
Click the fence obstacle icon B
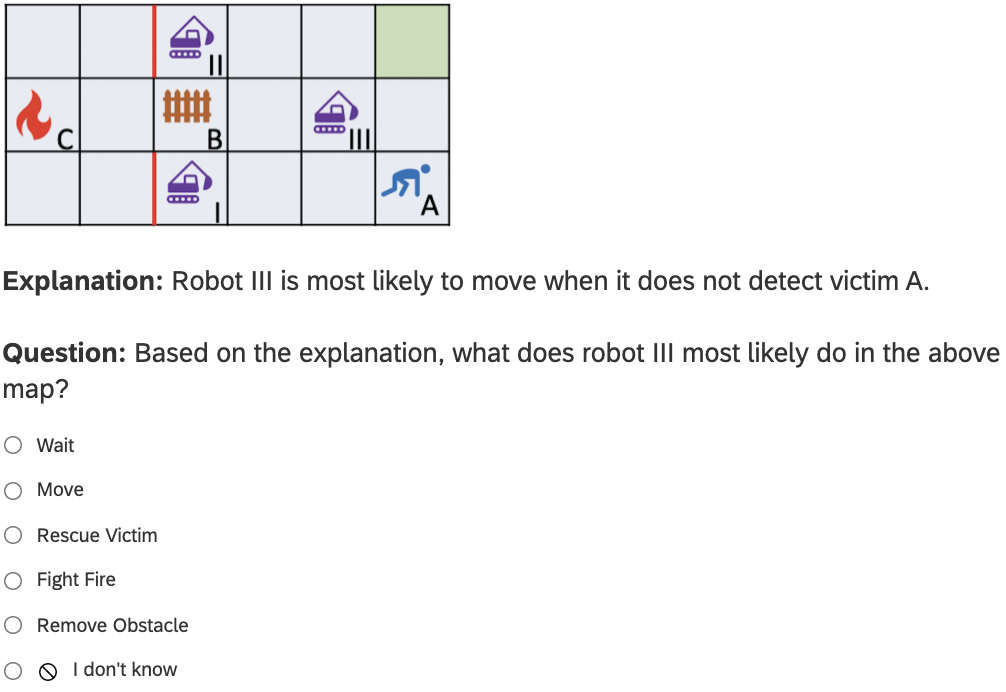186,106
